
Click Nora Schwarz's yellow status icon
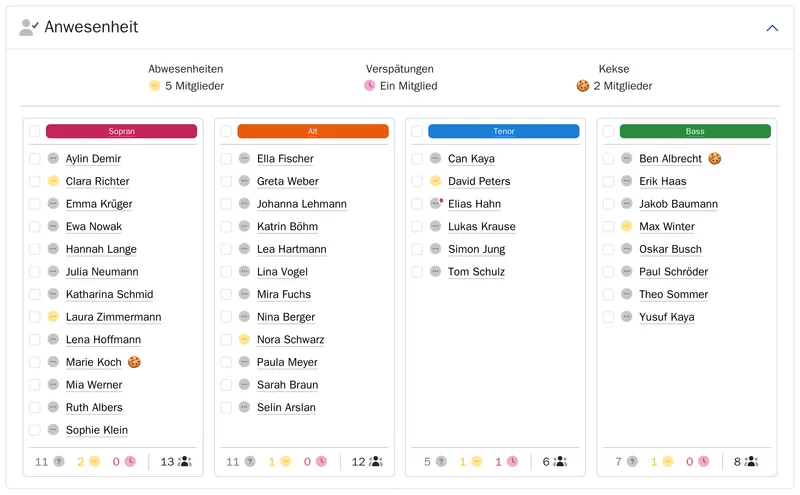pos(244,339)
